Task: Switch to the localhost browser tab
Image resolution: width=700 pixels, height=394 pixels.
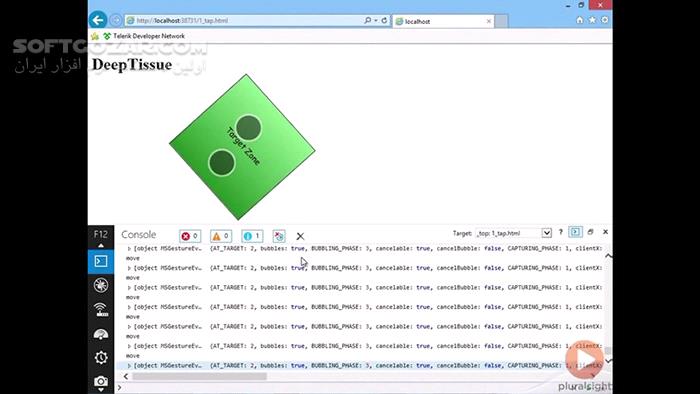Action: click(443, 21)
